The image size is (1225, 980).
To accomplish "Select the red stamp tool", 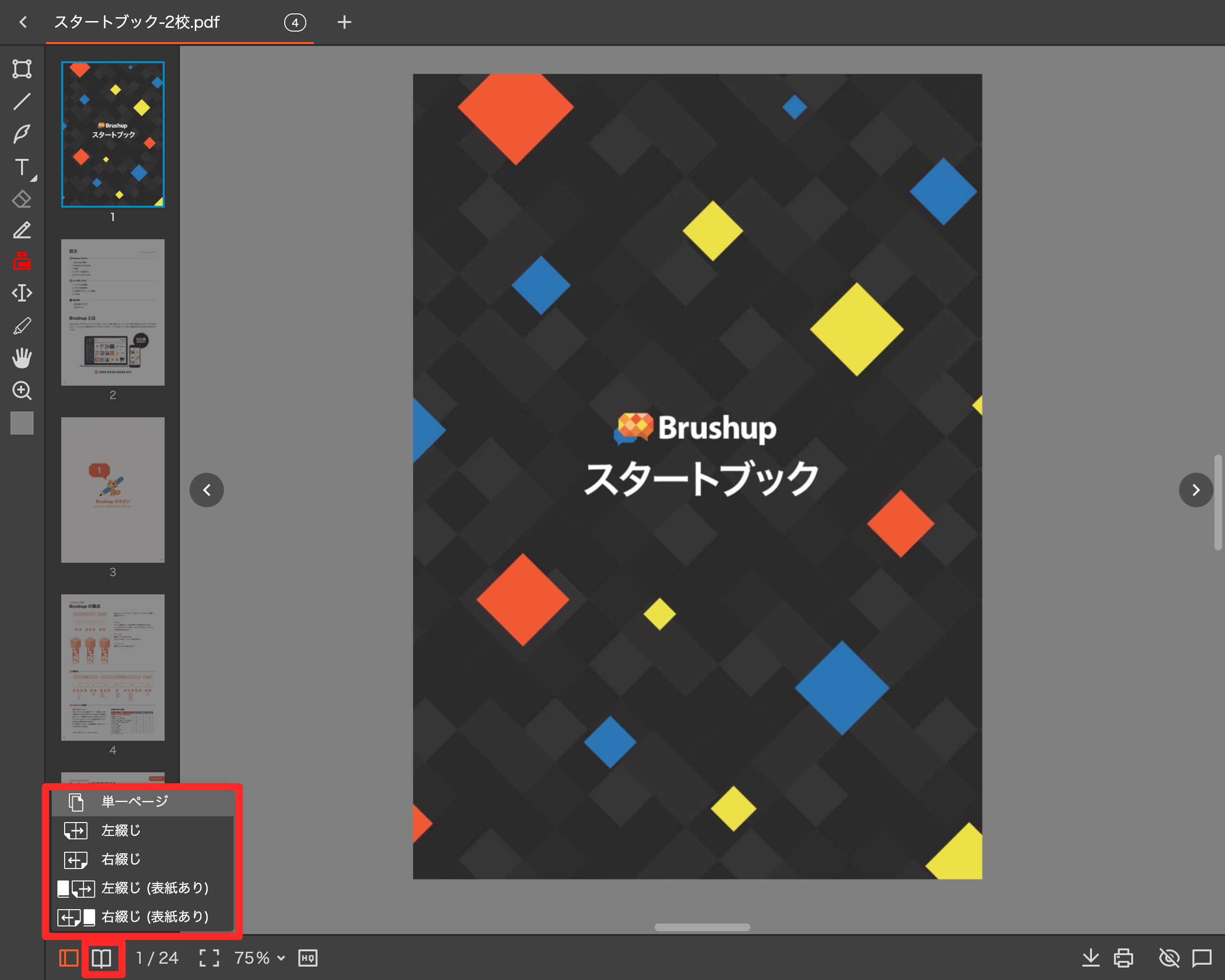I will click(x=22, y=261).
